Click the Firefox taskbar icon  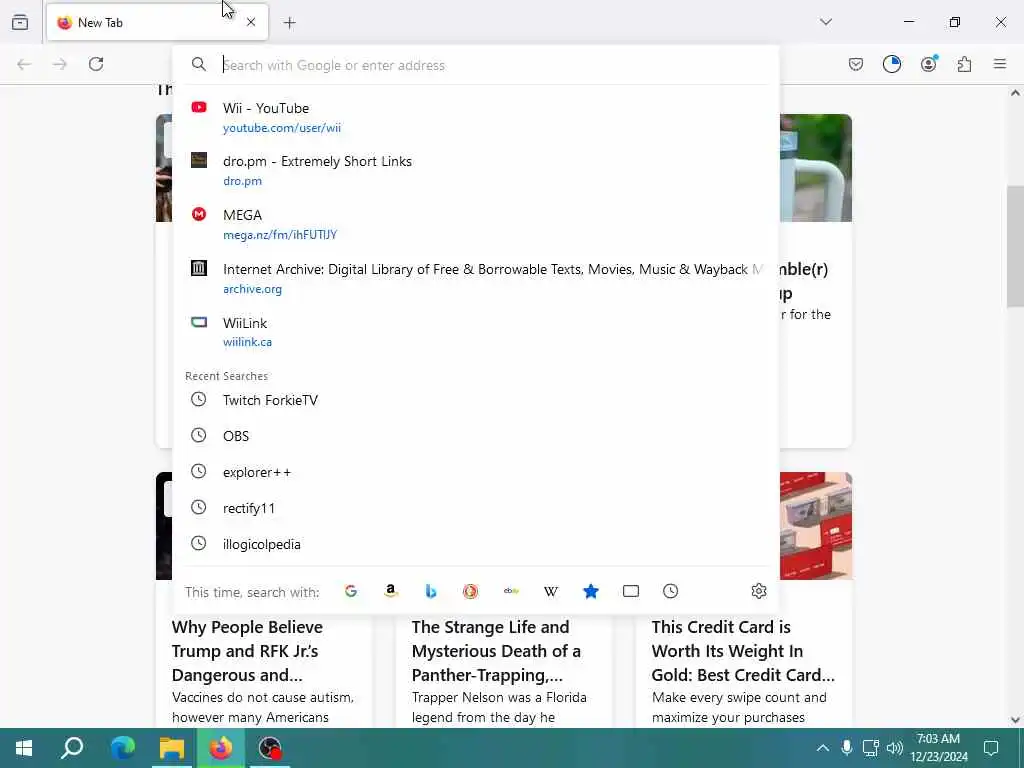221,748
